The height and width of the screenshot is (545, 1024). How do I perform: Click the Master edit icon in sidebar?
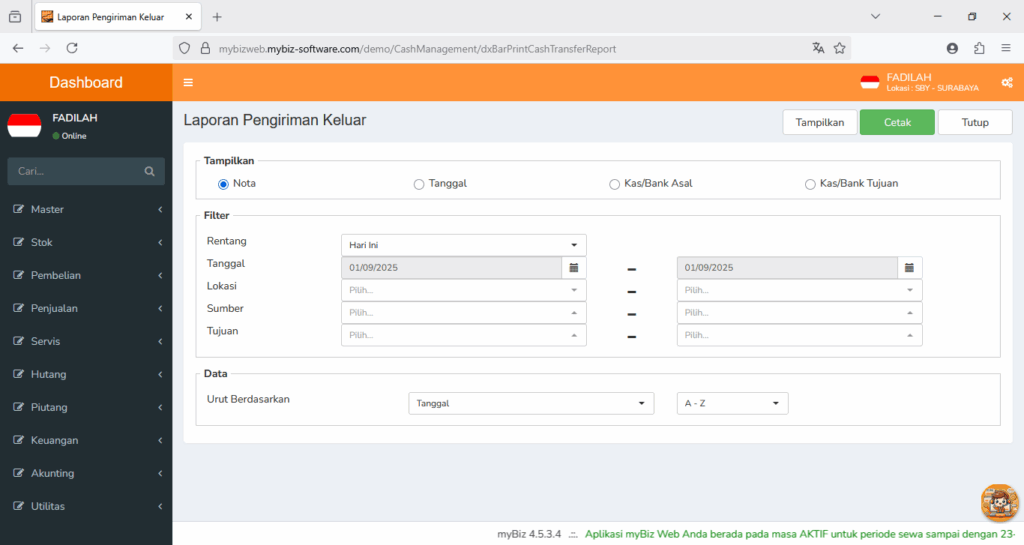[x=18, y=209]
